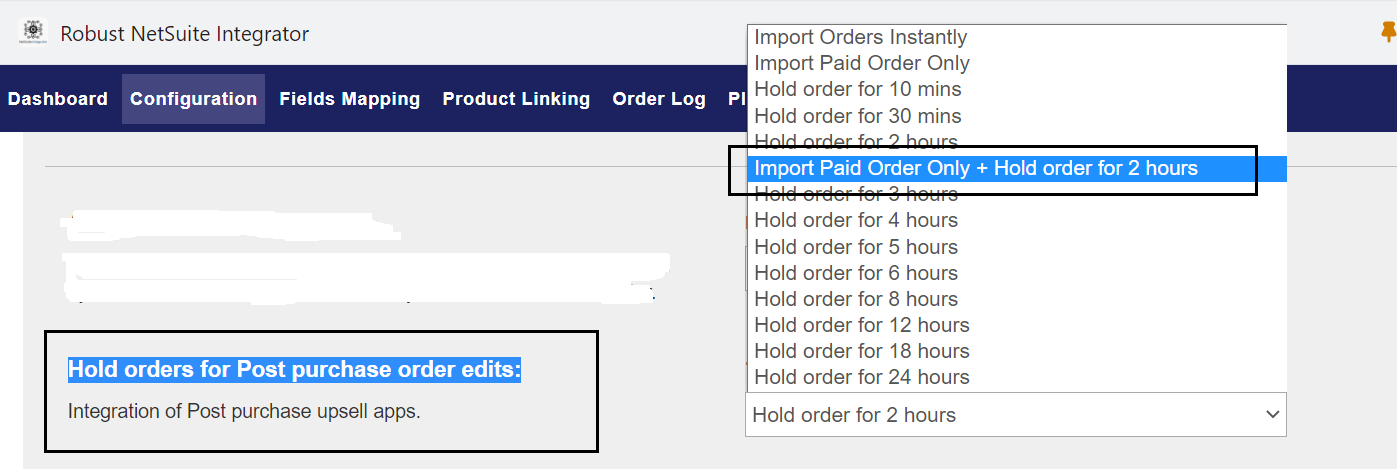Image resolution: width=1397 pixels, height=469 pixels.
Task: Click the Hold orders for Post purchase heading
Action: 294,370
